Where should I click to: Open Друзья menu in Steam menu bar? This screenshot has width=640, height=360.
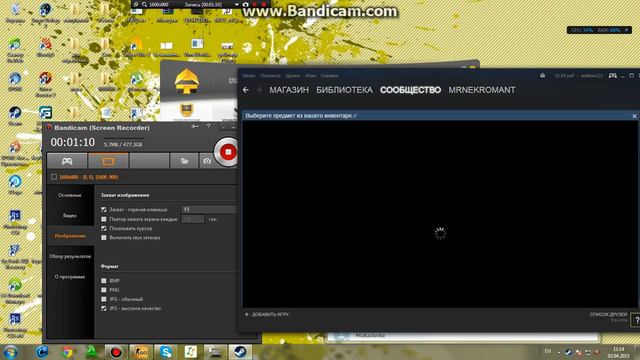click(293, 76)
